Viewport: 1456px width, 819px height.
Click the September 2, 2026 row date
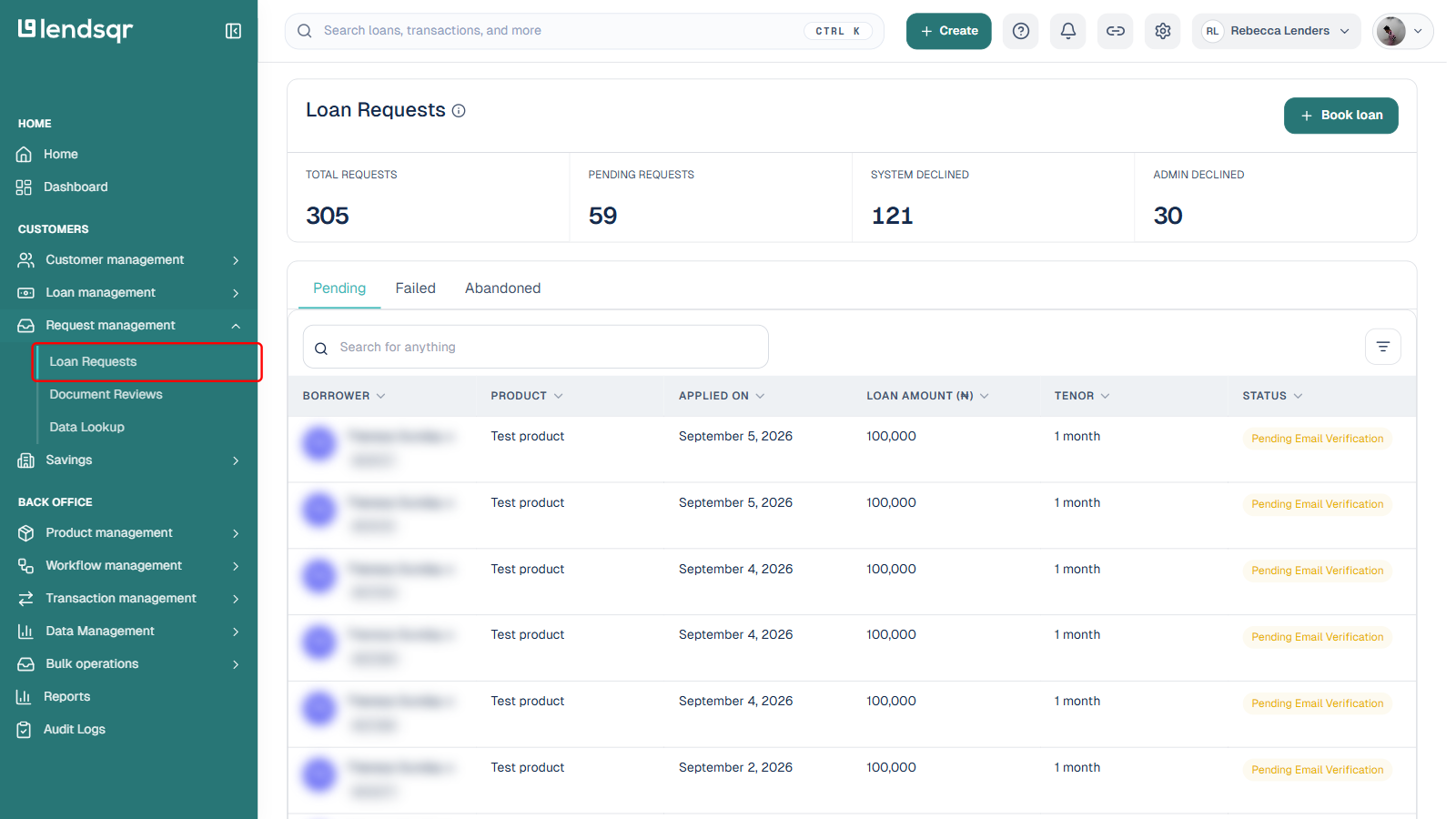pos(735,768)
